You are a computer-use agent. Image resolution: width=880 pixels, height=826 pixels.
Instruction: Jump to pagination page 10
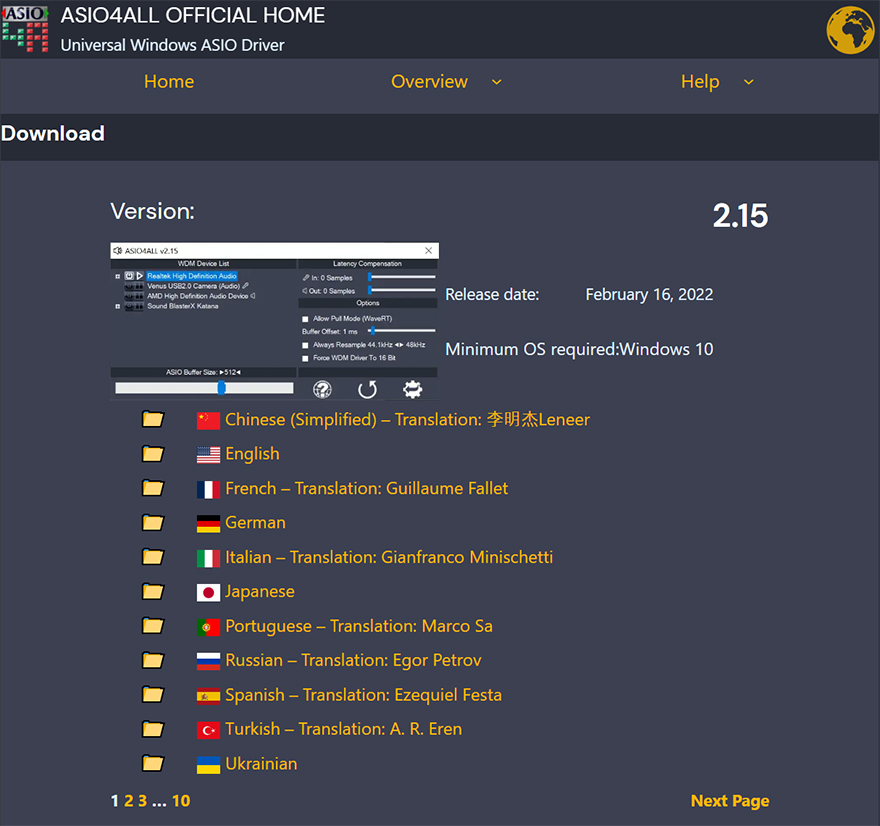[181, 801]
